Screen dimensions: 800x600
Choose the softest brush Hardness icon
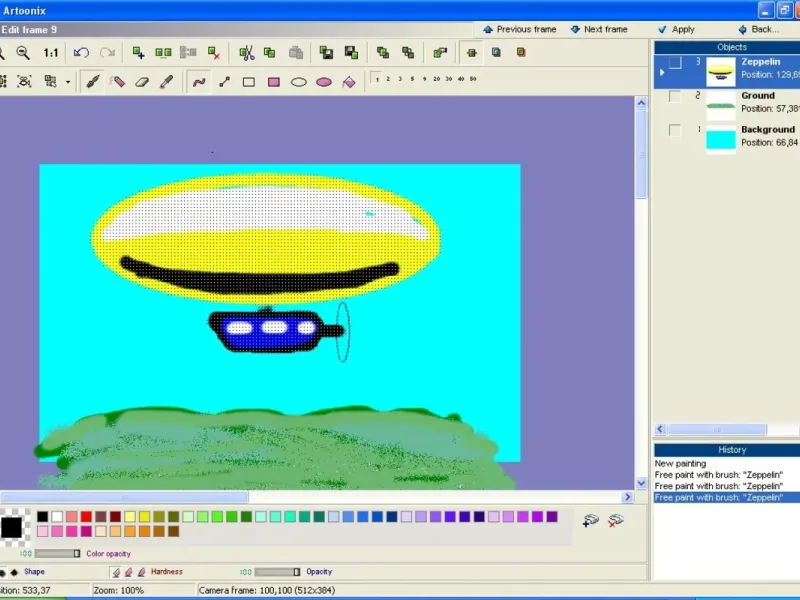(116, 573)
